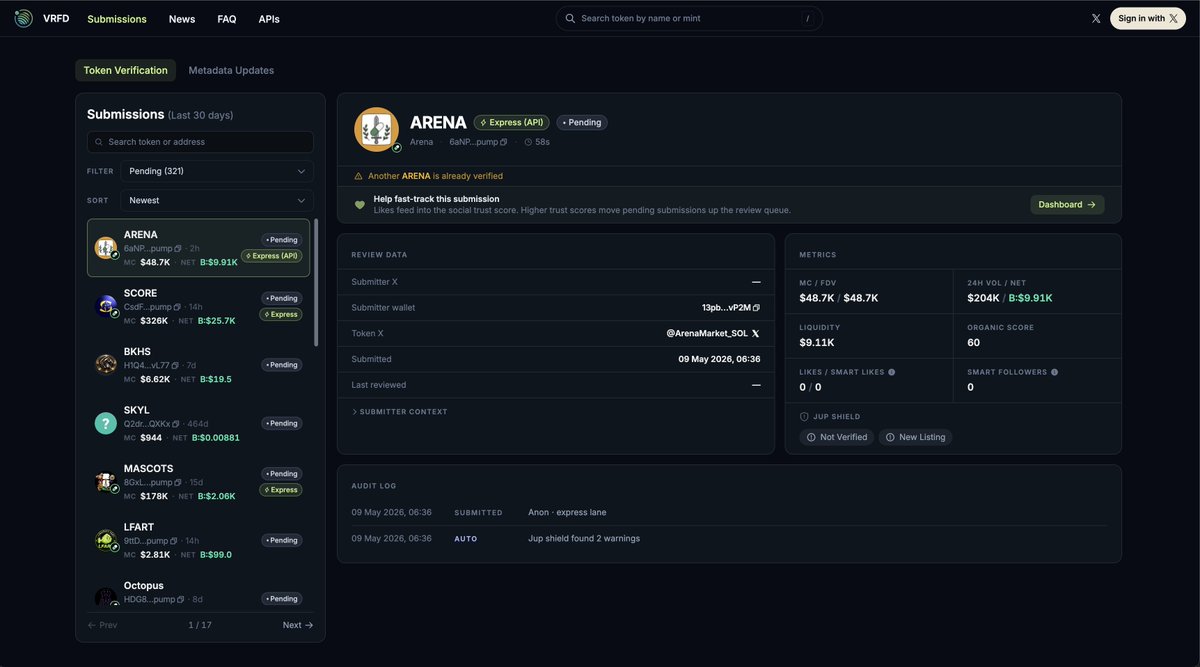This screenshot has height=667, width=1200.
Task: Click the clock icon next to 58s
Action: pos(528,142)
